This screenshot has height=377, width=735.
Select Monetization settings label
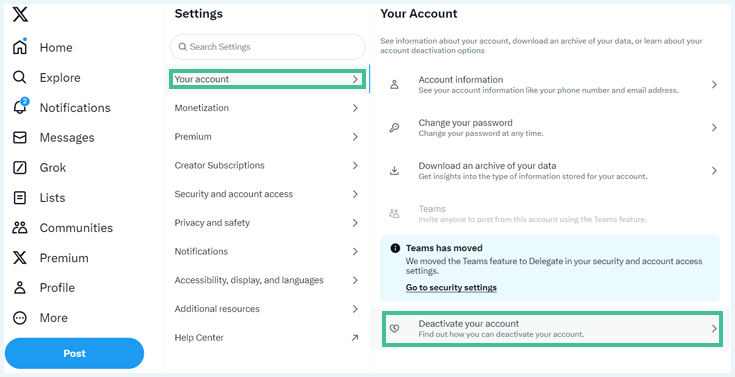202,108
